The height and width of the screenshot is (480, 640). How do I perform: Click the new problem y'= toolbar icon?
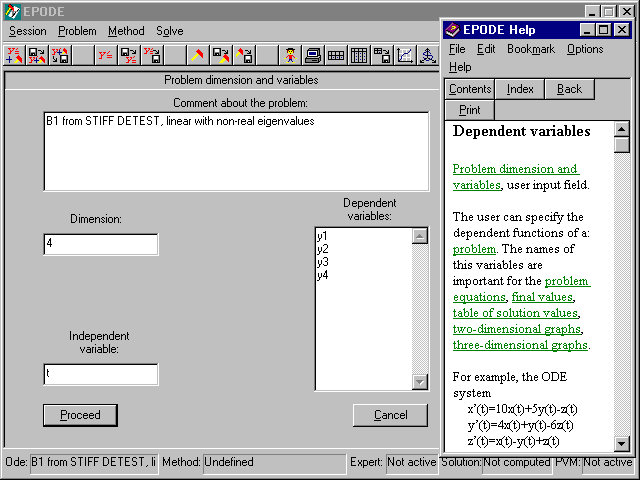(x=105, y=56)
